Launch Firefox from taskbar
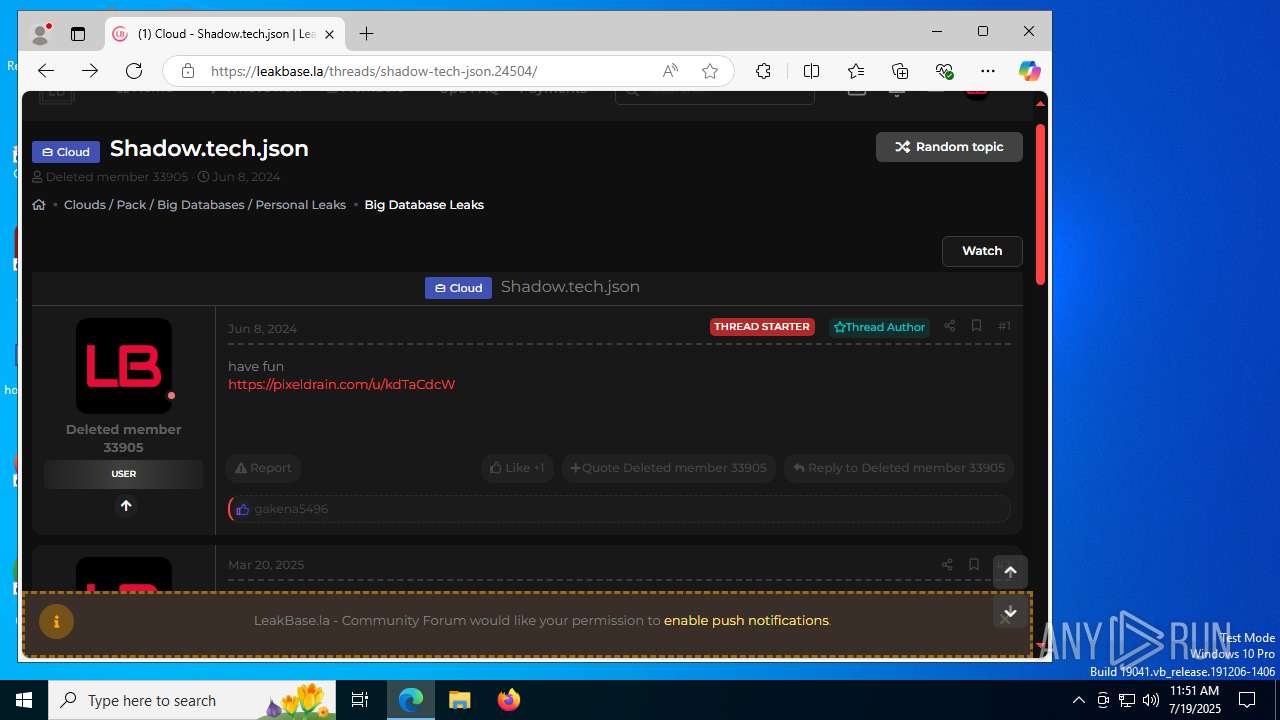Image resolution: width=1280 pixels, height=720 pixels. coord(509,700)
